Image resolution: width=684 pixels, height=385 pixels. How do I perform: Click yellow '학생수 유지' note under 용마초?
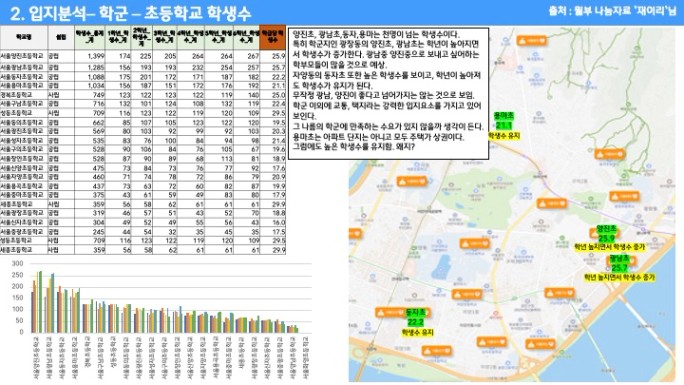pyautogui.click(x=504, y=136)
